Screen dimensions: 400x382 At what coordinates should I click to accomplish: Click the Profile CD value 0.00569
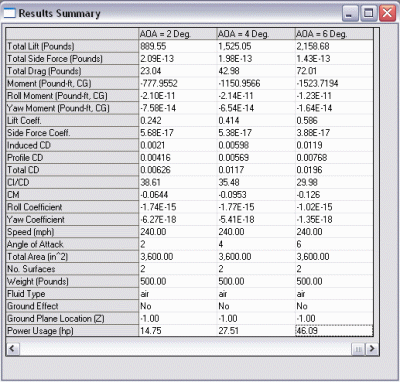[x=256, y=158]
